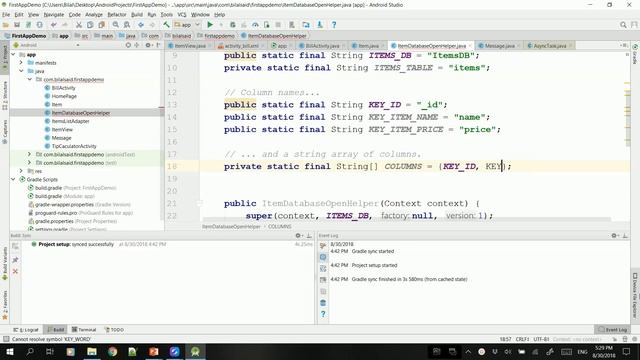Viewport: 640px width, 360px height.
Task: Open the Build Variants side panel
Action: click(5, 263)
